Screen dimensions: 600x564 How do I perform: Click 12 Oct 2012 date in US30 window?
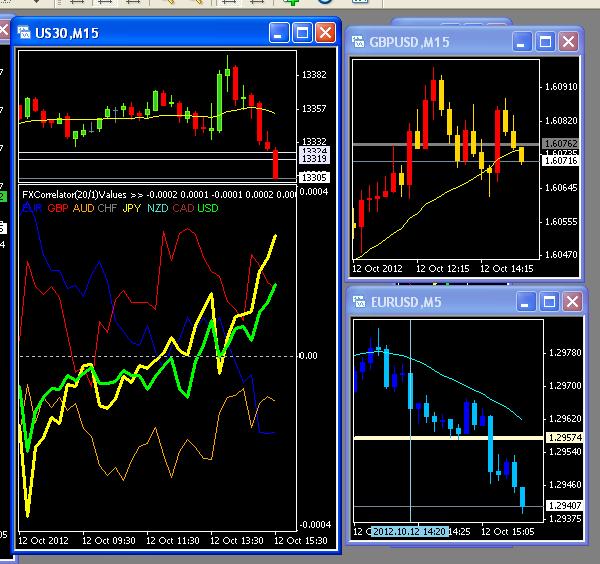[43, 541]
